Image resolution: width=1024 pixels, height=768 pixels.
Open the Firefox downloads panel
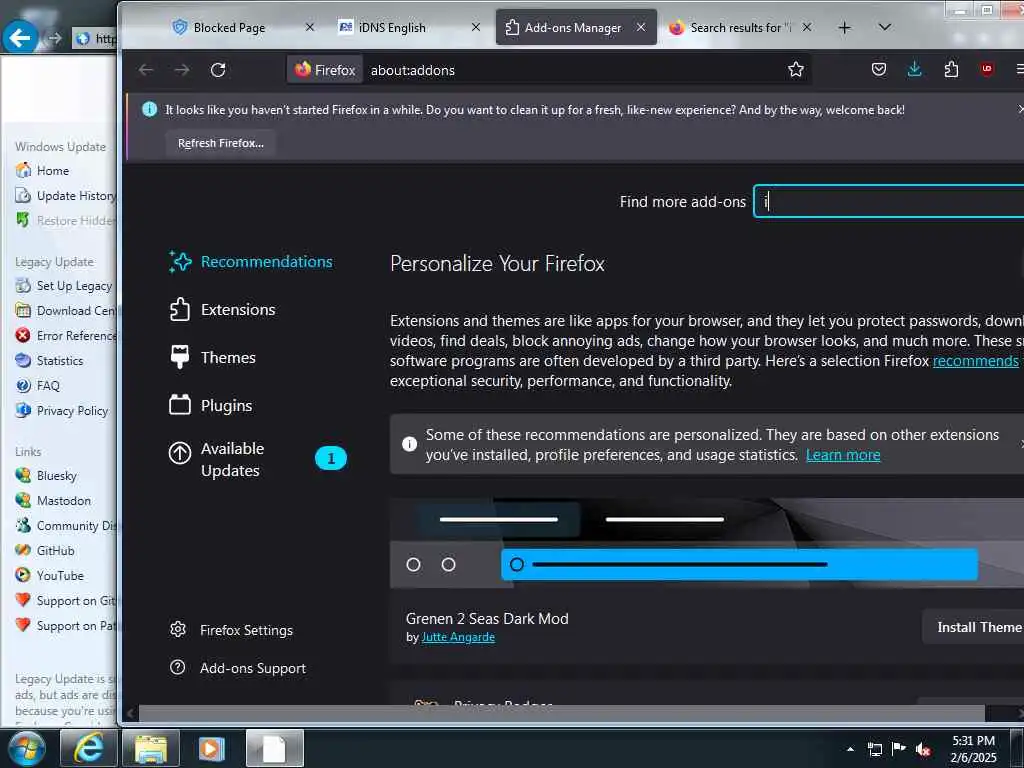915,69
